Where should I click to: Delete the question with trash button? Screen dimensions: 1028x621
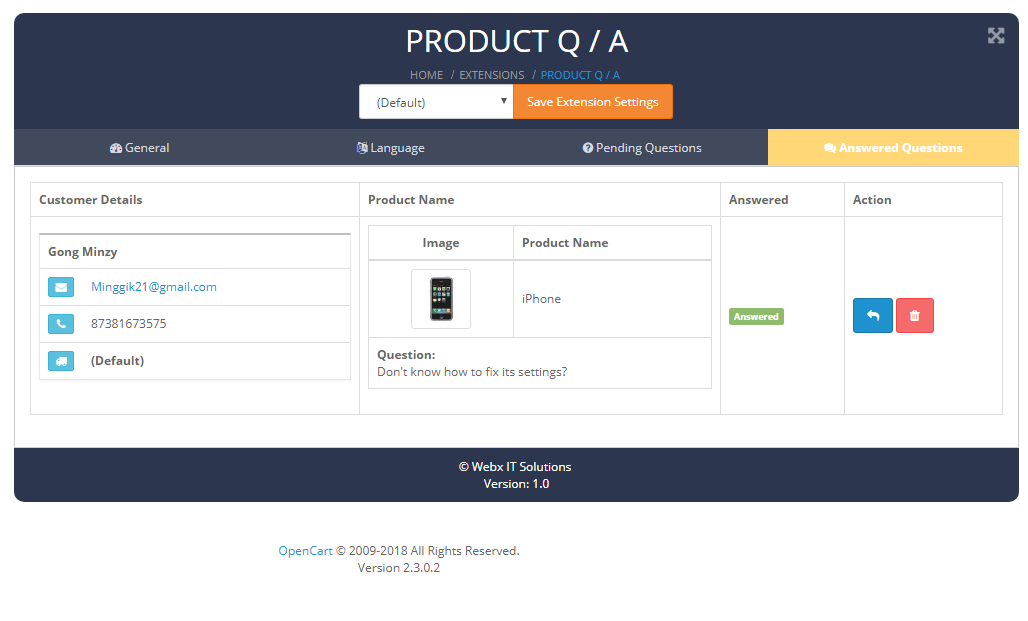tap(915, 315)
